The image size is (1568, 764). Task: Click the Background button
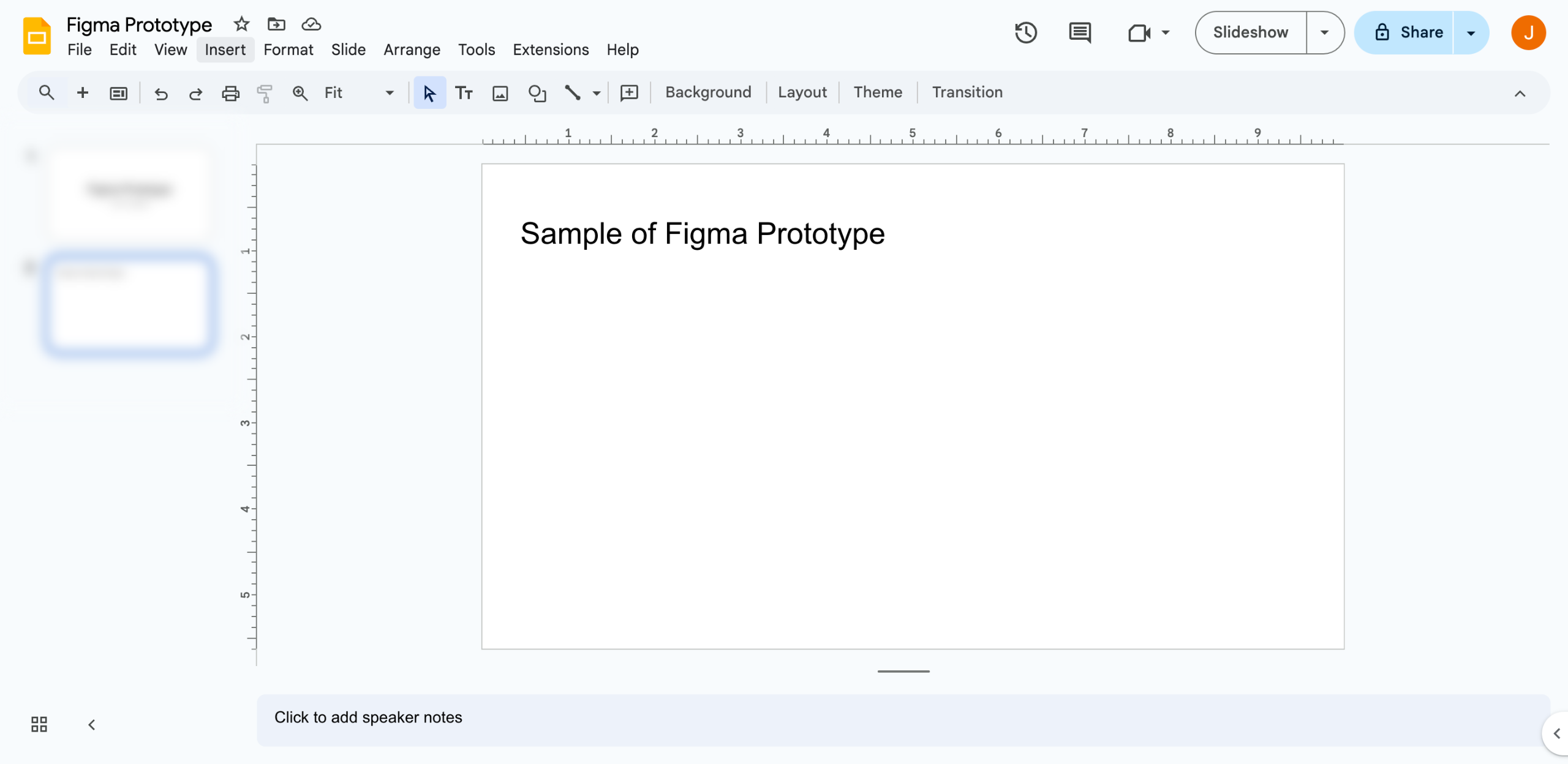708,92
